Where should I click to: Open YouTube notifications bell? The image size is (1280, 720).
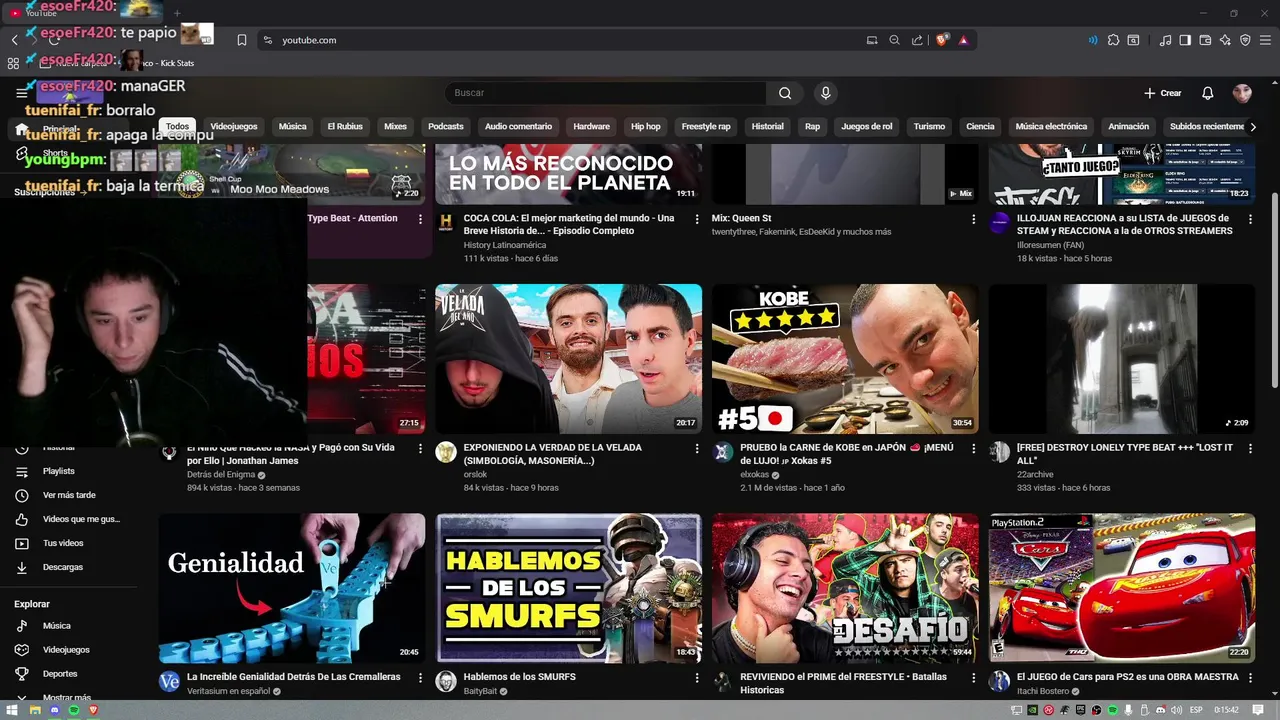1207,93
